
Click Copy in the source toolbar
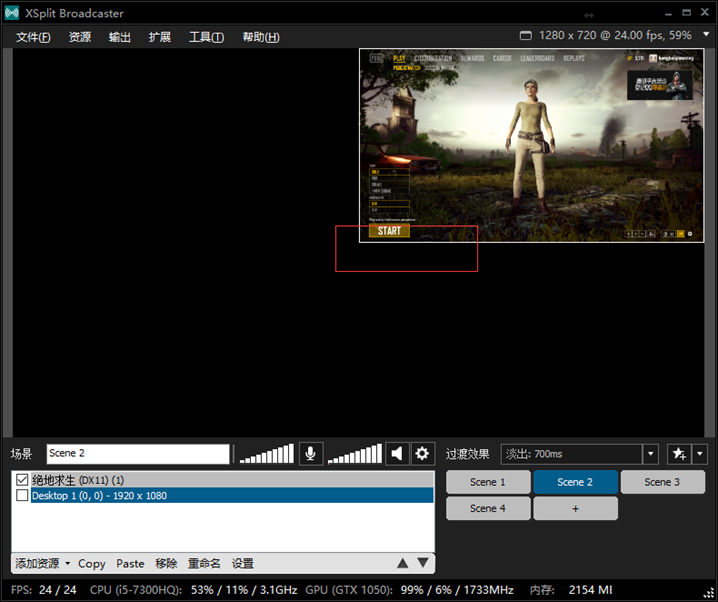pos(92,564)
